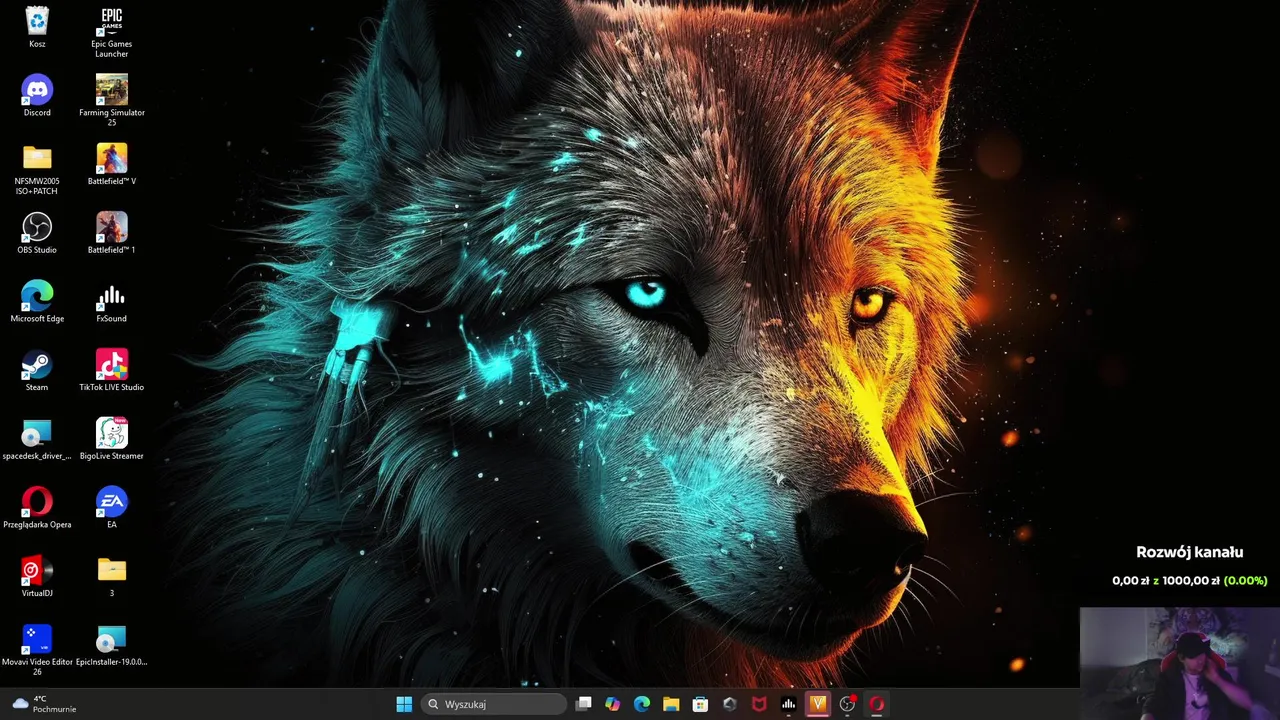The image size is (1280, 720).
Task: Click the OBS Studio desktop icon
Action: point(37,233)
